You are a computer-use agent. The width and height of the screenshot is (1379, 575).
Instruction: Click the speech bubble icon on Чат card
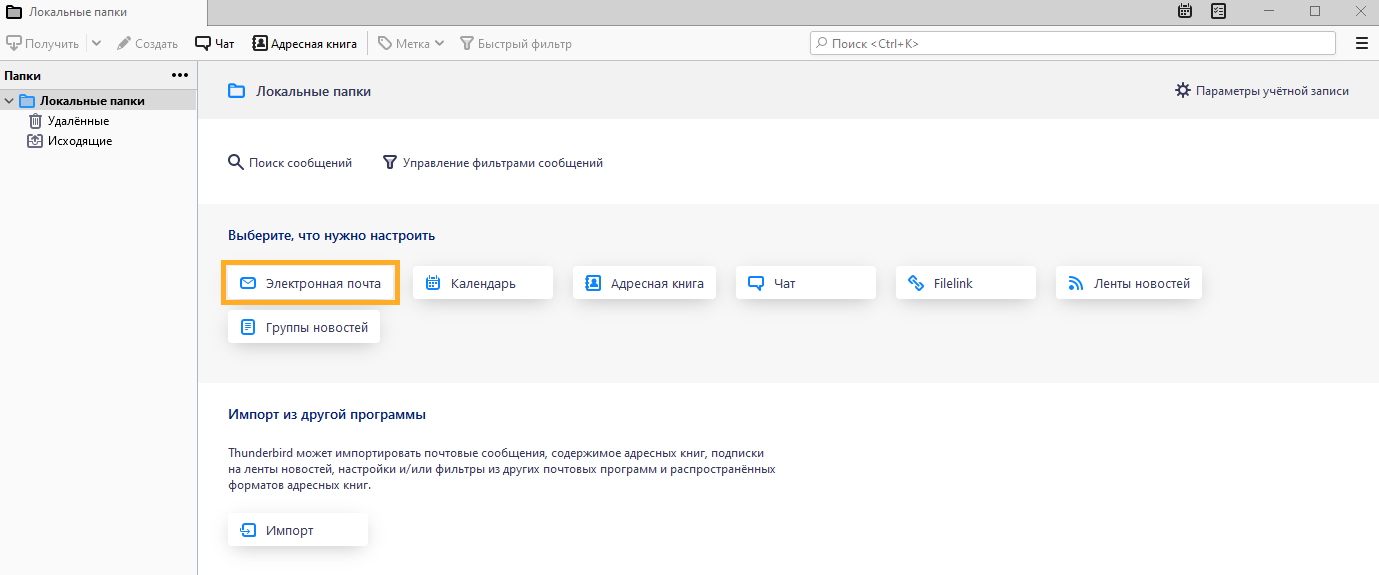tap(756, 283)
